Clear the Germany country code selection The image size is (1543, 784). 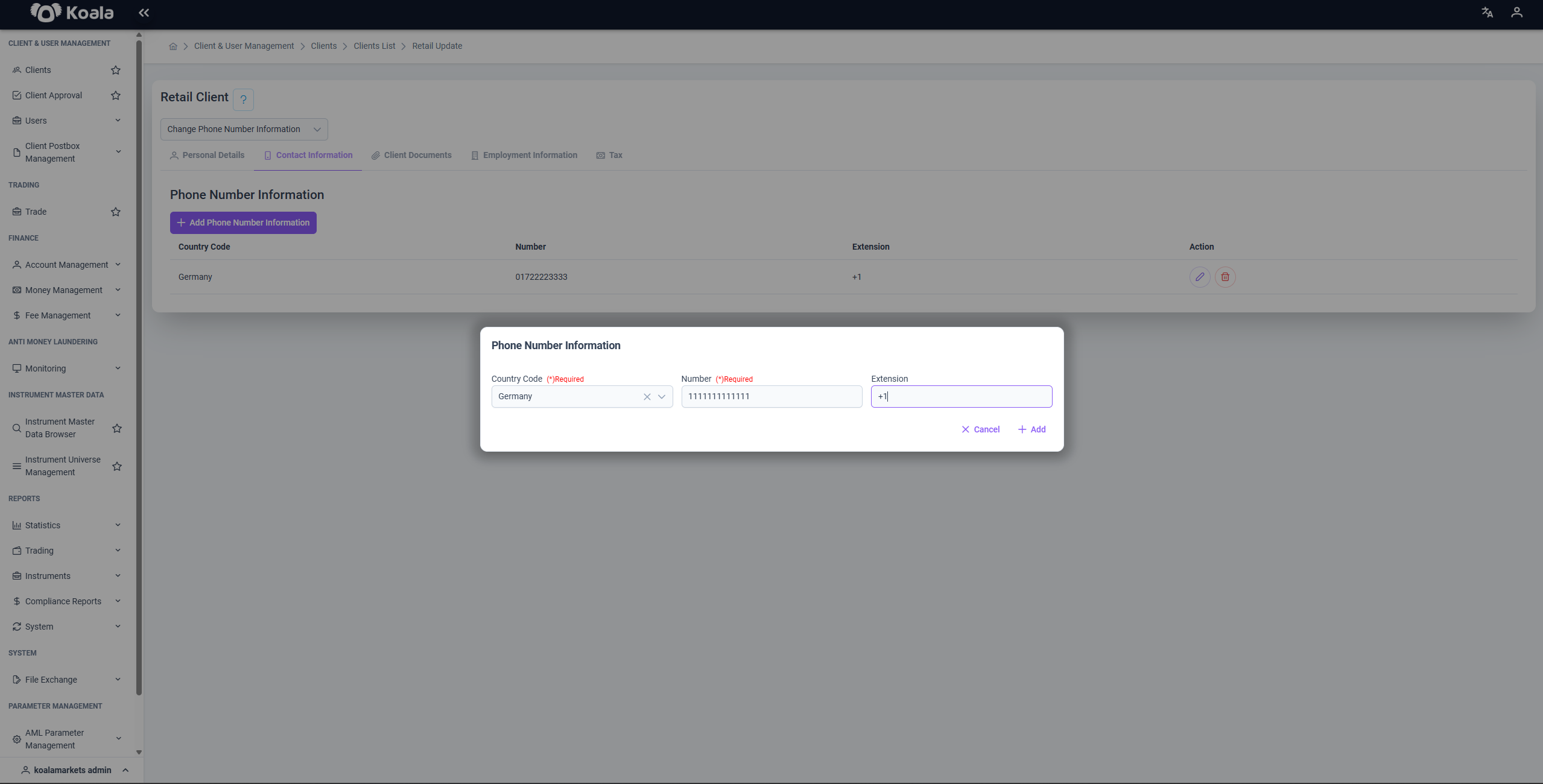click(647, 397)
